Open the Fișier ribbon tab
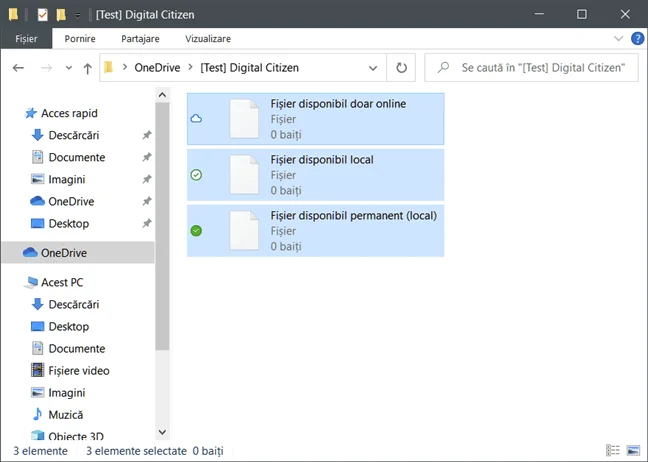Image resolution: width=648 pixels, height=462 pixels. coord(26,38)
